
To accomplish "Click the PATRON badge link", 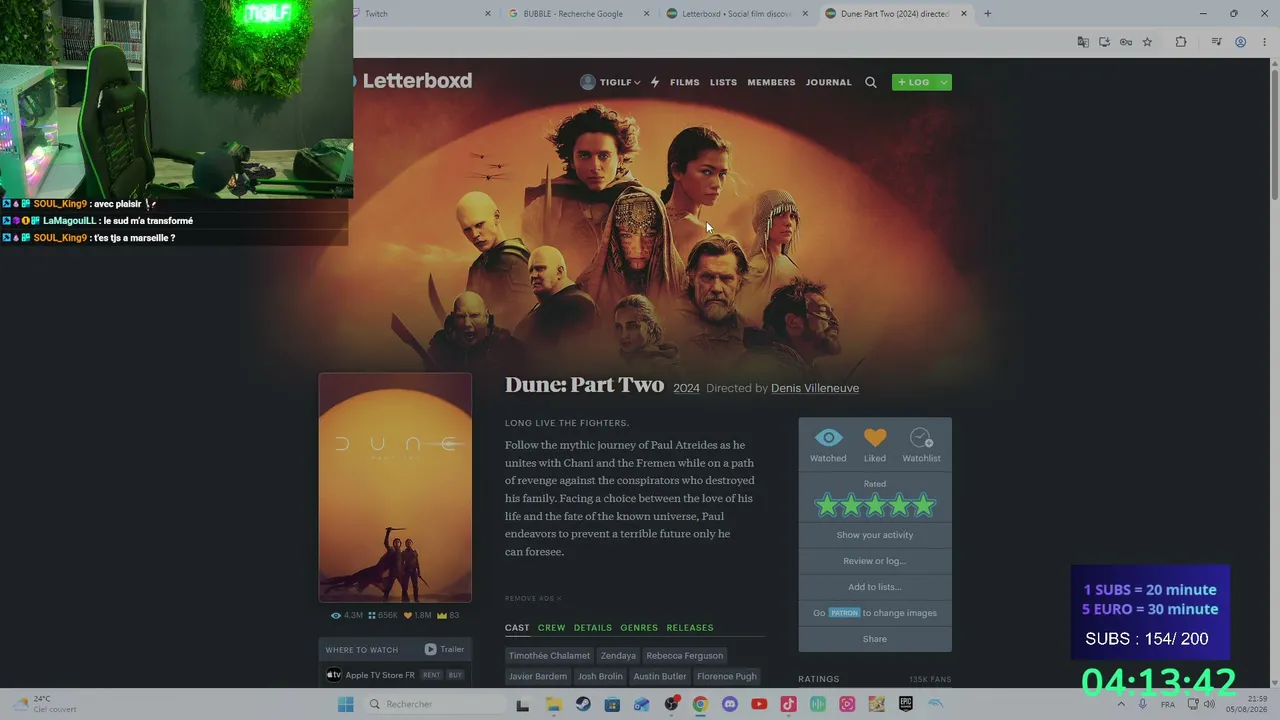I will 844,613.
